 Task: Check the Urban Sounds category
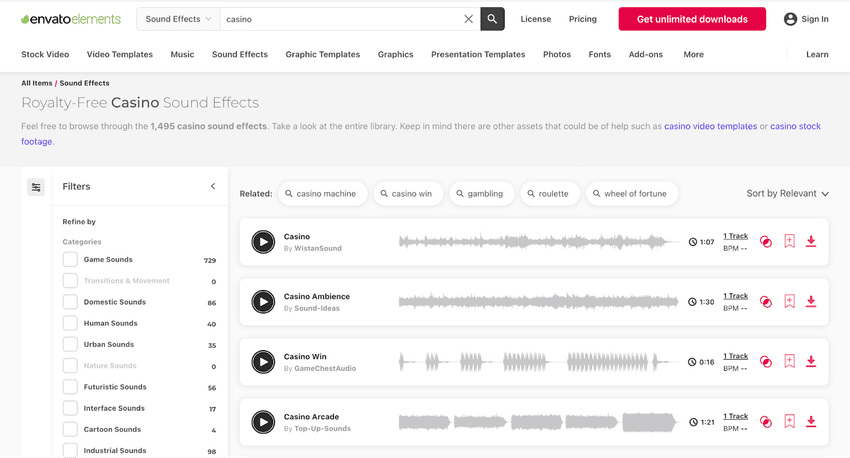[70, 344]
